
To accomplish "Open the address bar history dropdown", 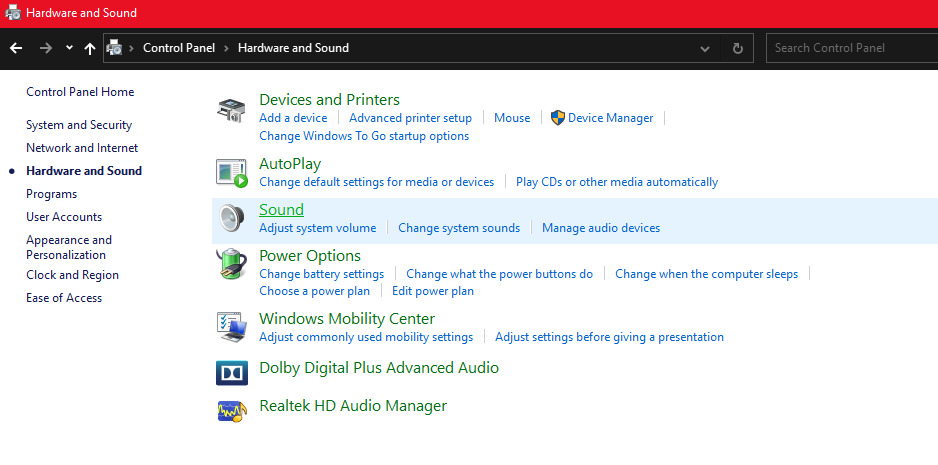I will pos(705,48).
